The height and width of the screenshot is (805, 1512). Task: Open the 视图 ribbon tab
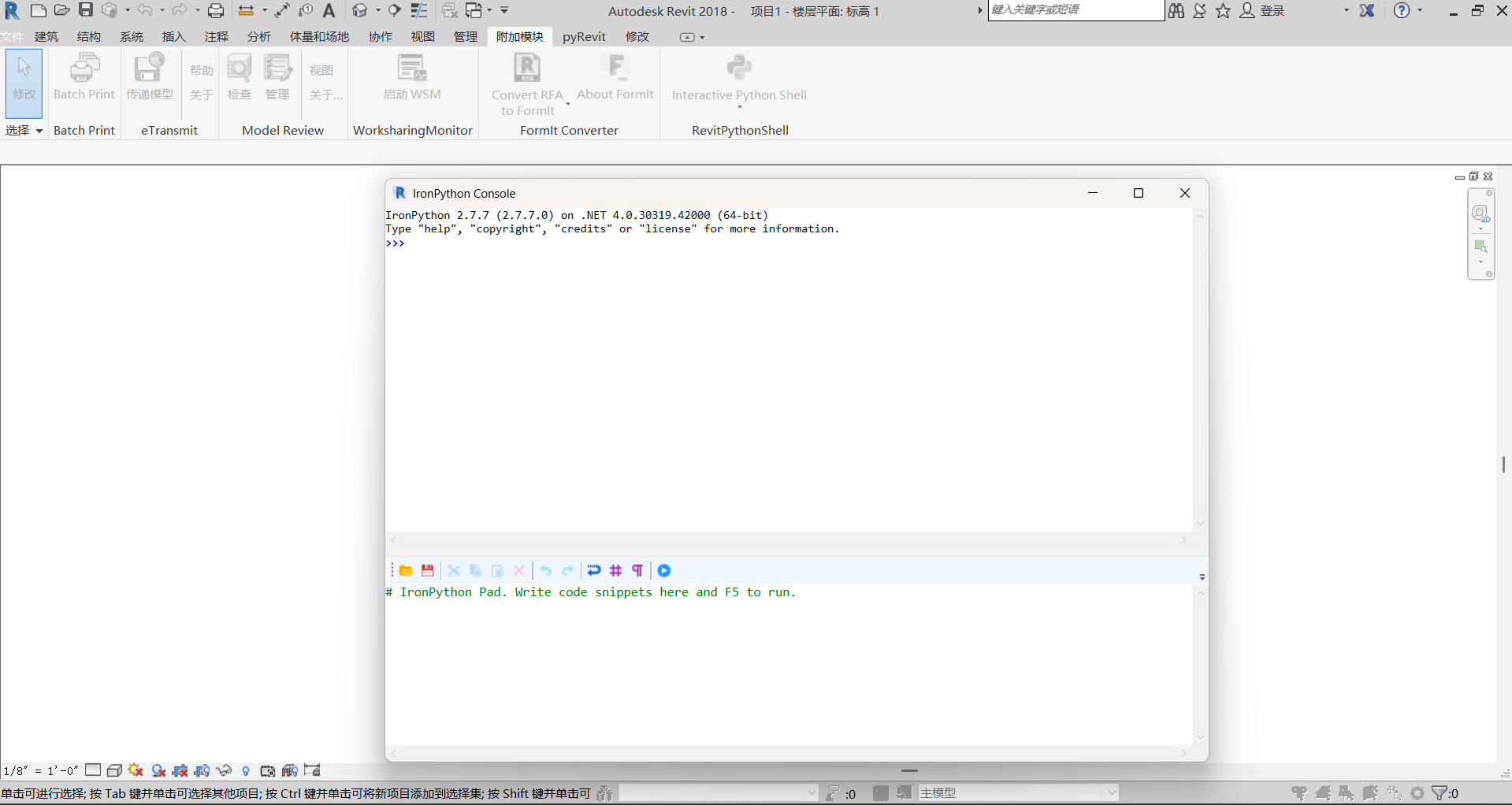coord(423,37)
